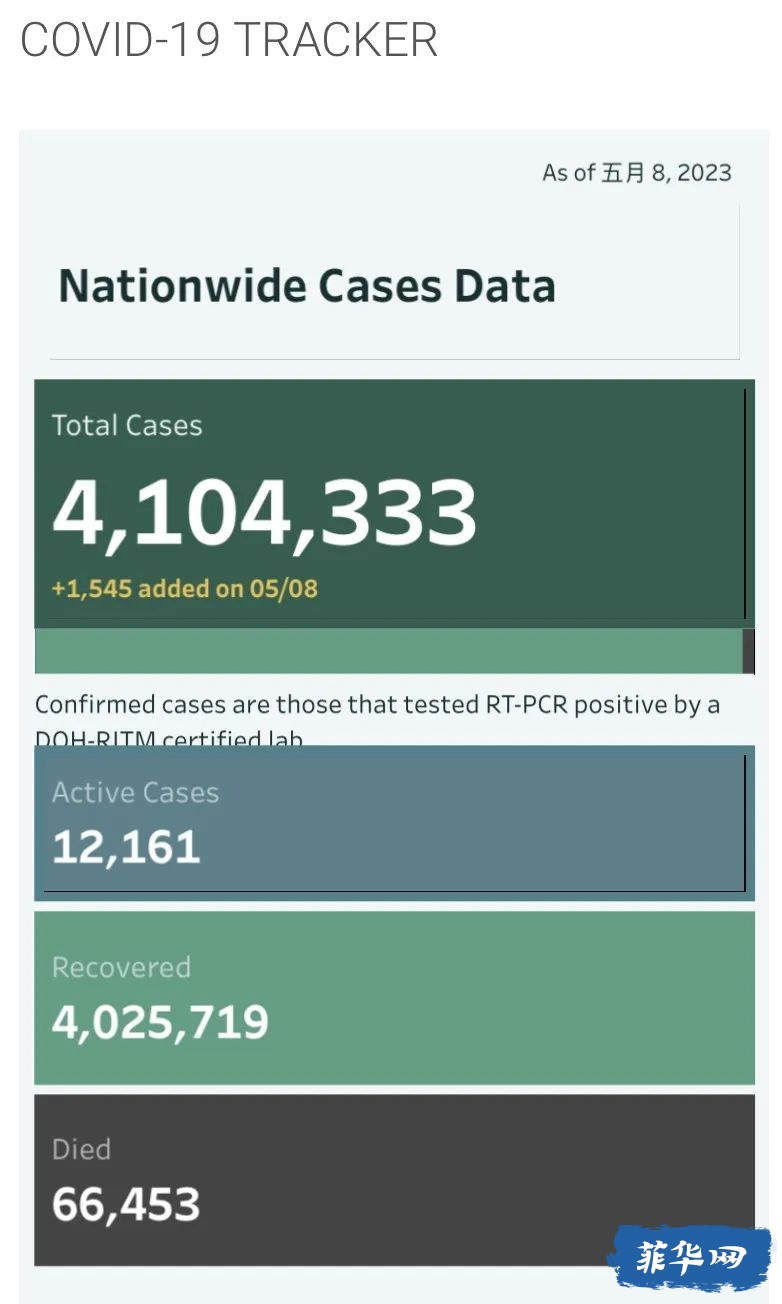
Task: Click the 4,104,333 total cases figure
Action: pos(265,512)
